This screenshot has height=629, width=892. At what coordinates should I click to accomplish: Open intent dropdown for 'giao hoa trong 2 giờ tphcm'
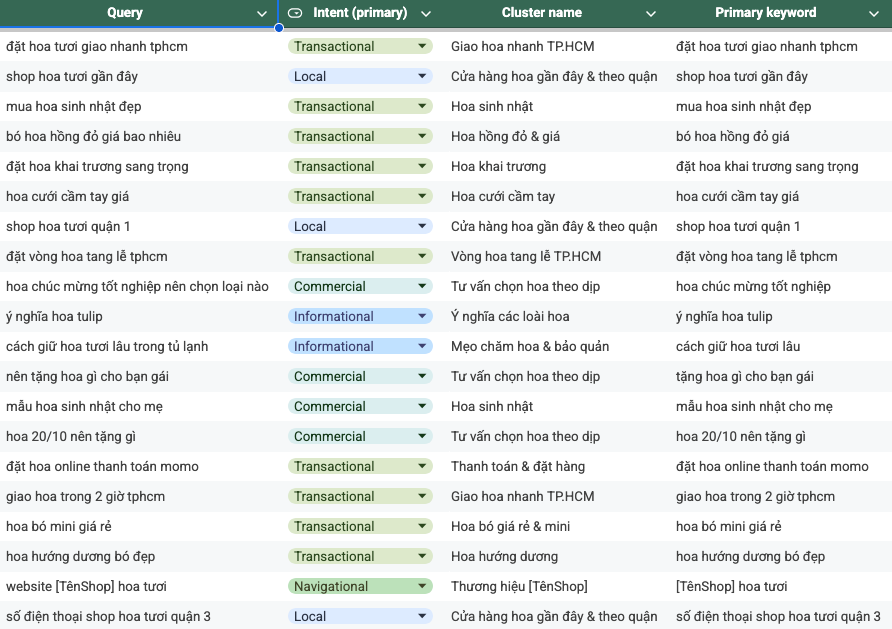click(x=422, y=496)
